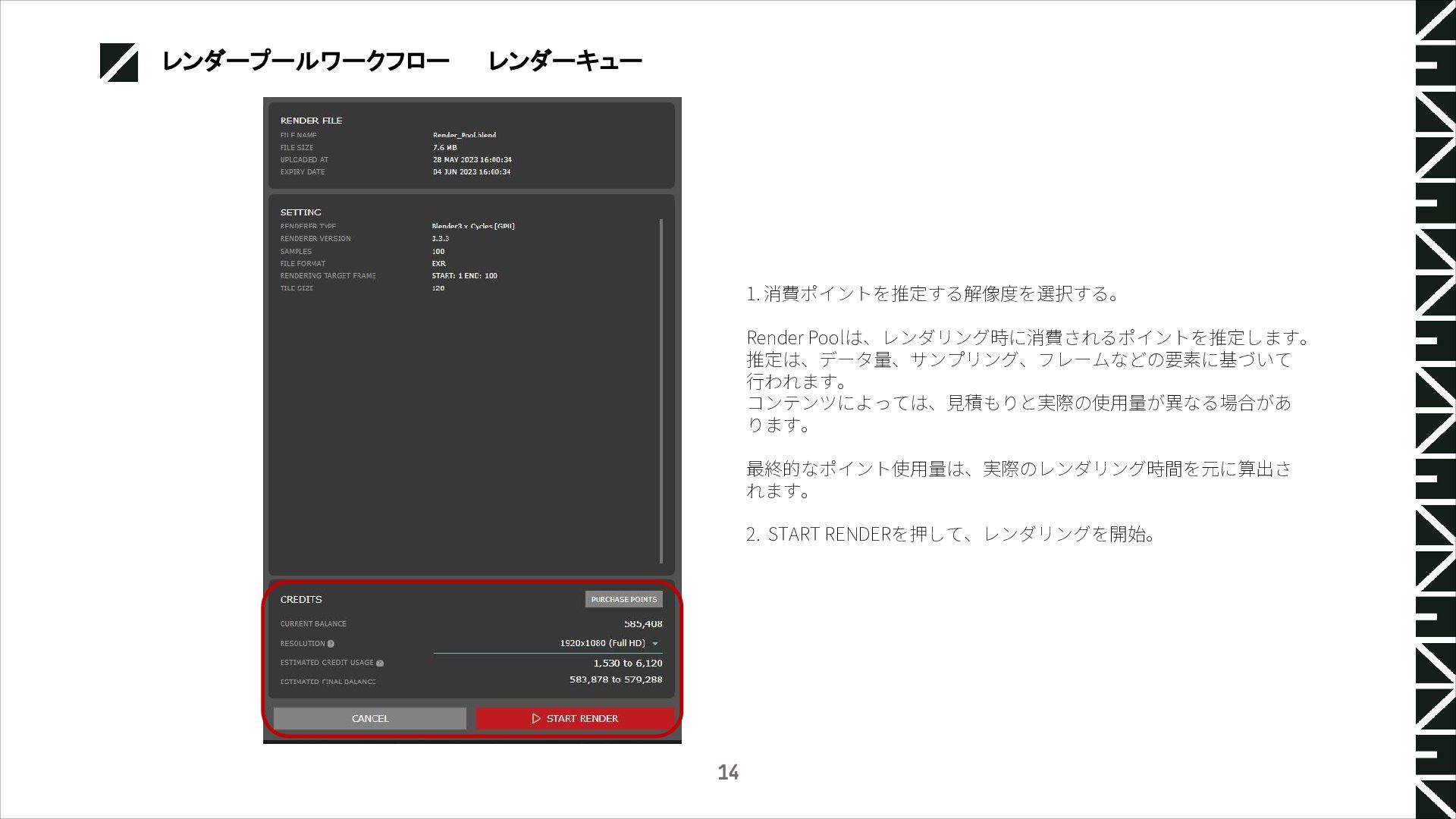Image resolution: width=1456 pixels, height=819 pixels.
Task: Click the slide title レンダーキュー
Action: coord(565,61)
